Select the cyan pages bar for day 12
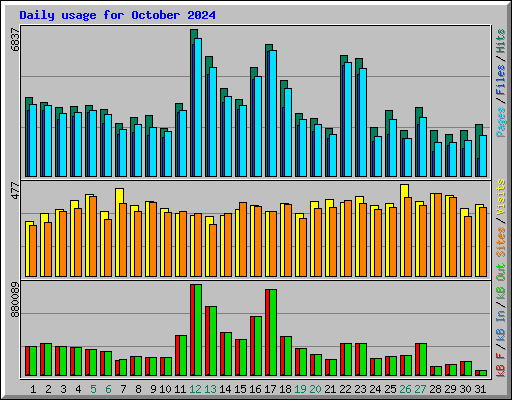This screenshot has width=512, height=400. pos(198,107)
